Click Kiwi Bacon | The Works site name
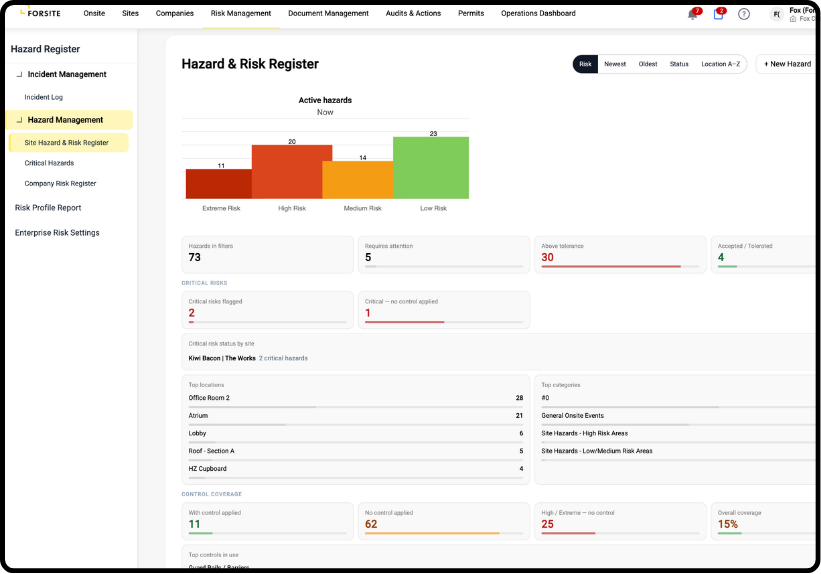This screenshot has width=821, height=574. click(222, 358)
